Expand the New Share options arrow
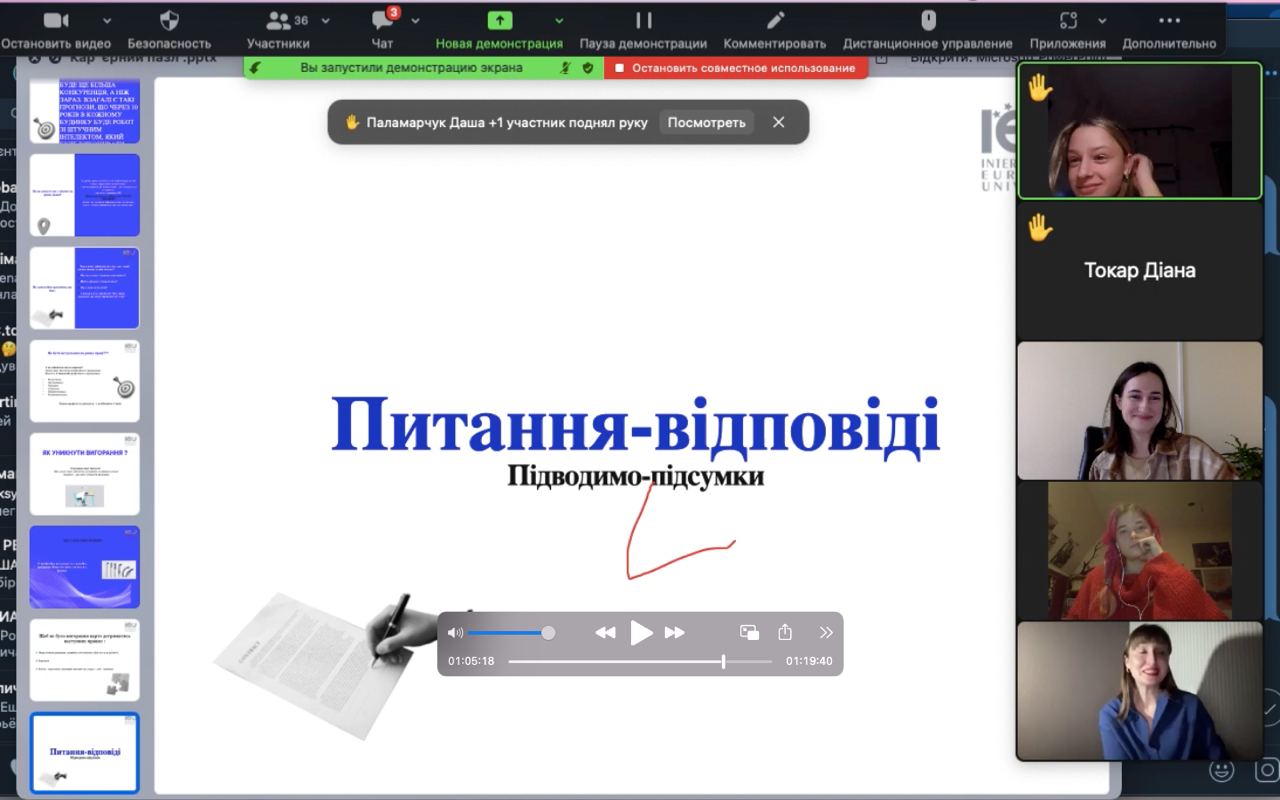The width and height of the screenshot is (1280, 800). click(559, 21)
